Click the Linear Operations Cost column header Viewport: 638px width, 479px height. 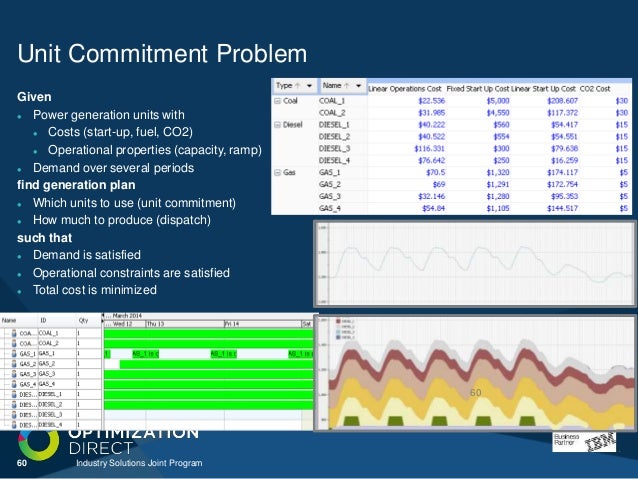(404, 88)
